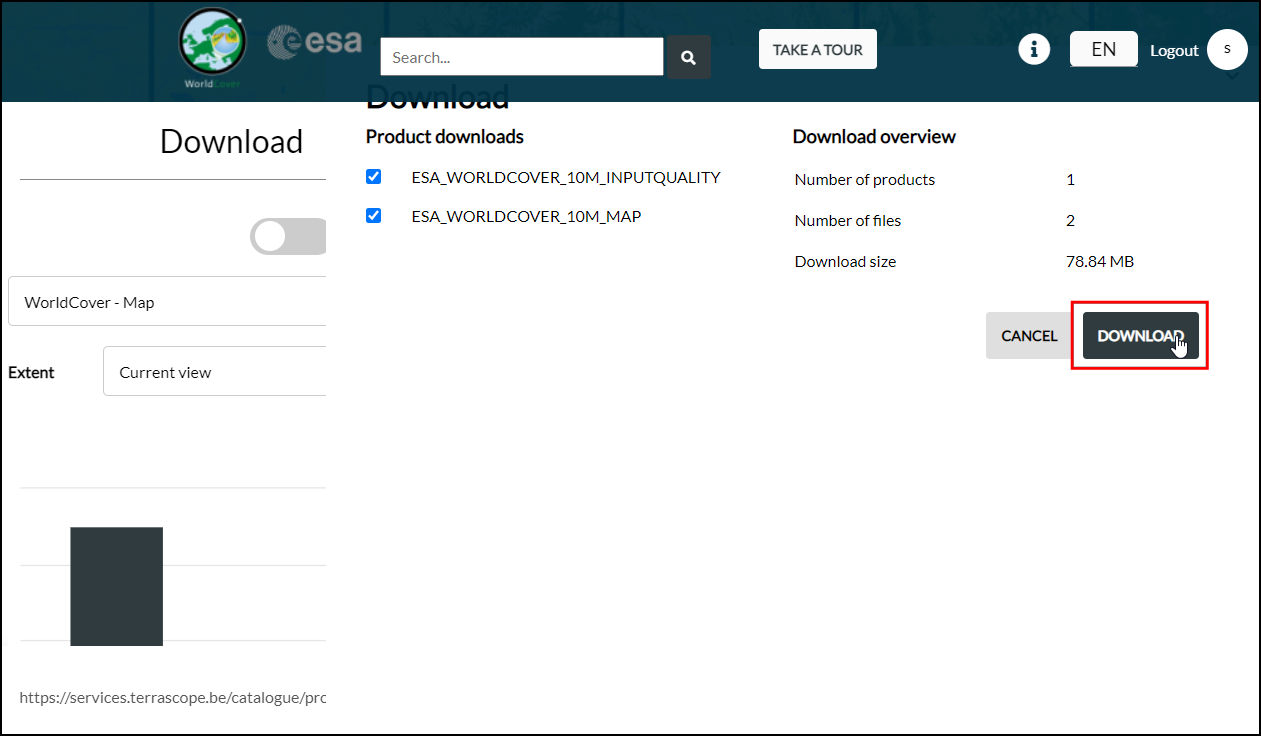Expand the chevron below the user avatar
Image resolution: width=1261 pixels, height=736 pixels.
coord(1232,76)
